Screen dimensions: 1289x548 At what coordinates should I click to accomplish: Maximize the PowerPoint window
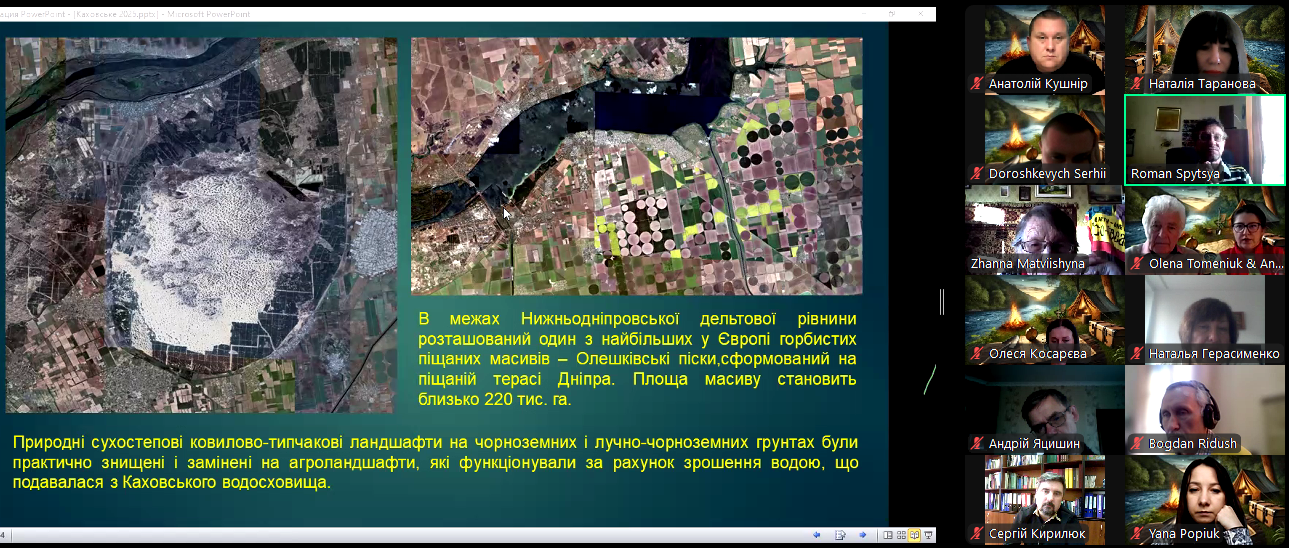tap(892, 14)
